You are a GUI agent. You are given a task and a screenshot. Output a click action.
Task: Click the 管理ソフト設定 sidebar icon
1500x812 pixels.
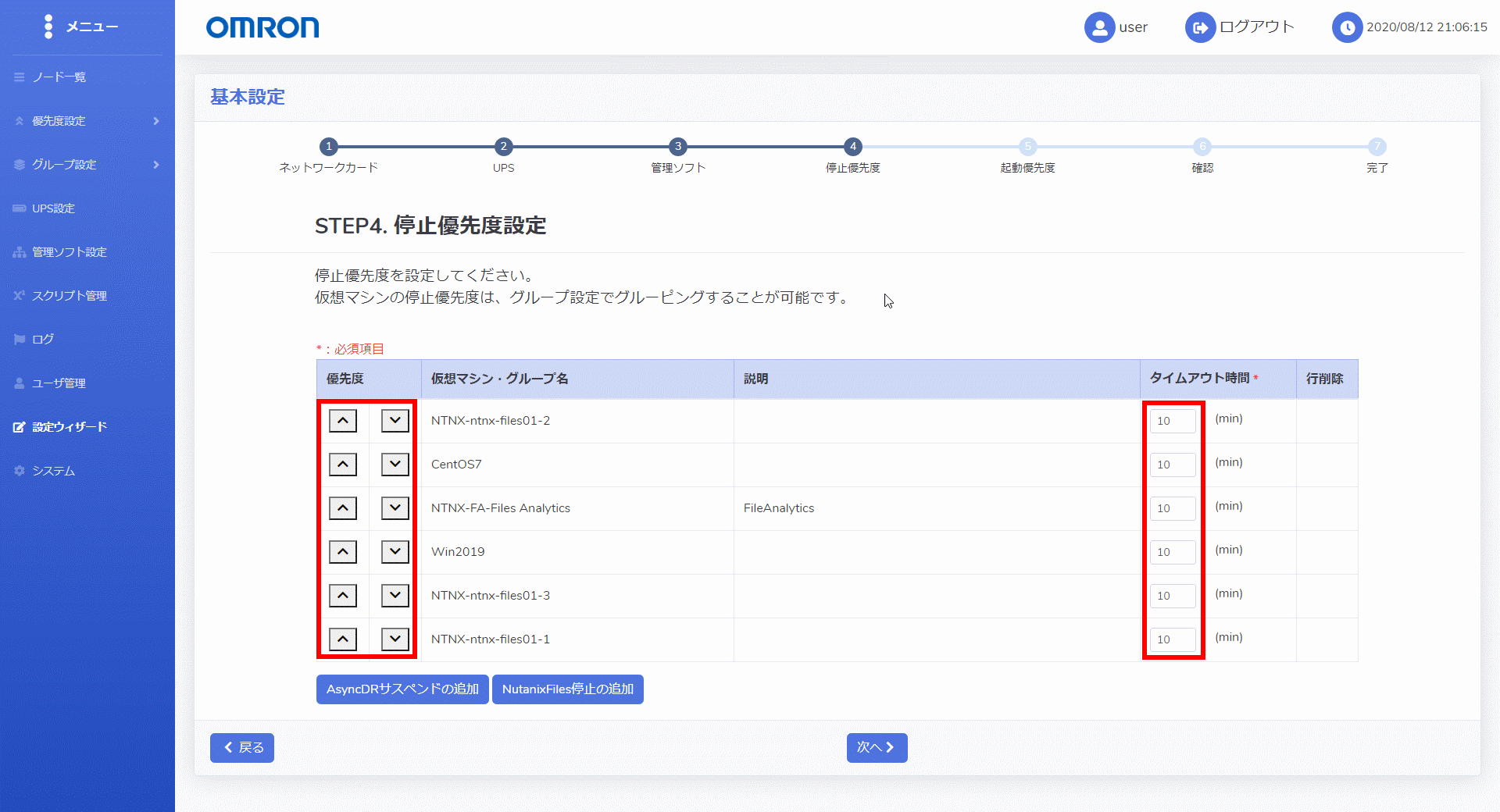point(20,252)
